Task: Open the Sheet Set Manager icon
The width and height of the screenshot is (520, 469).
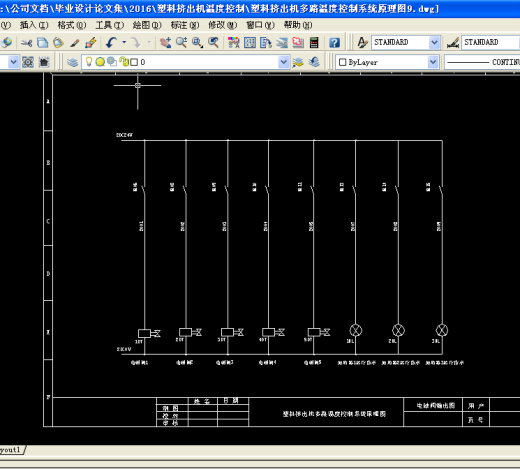Action: (x=282, y=43)
